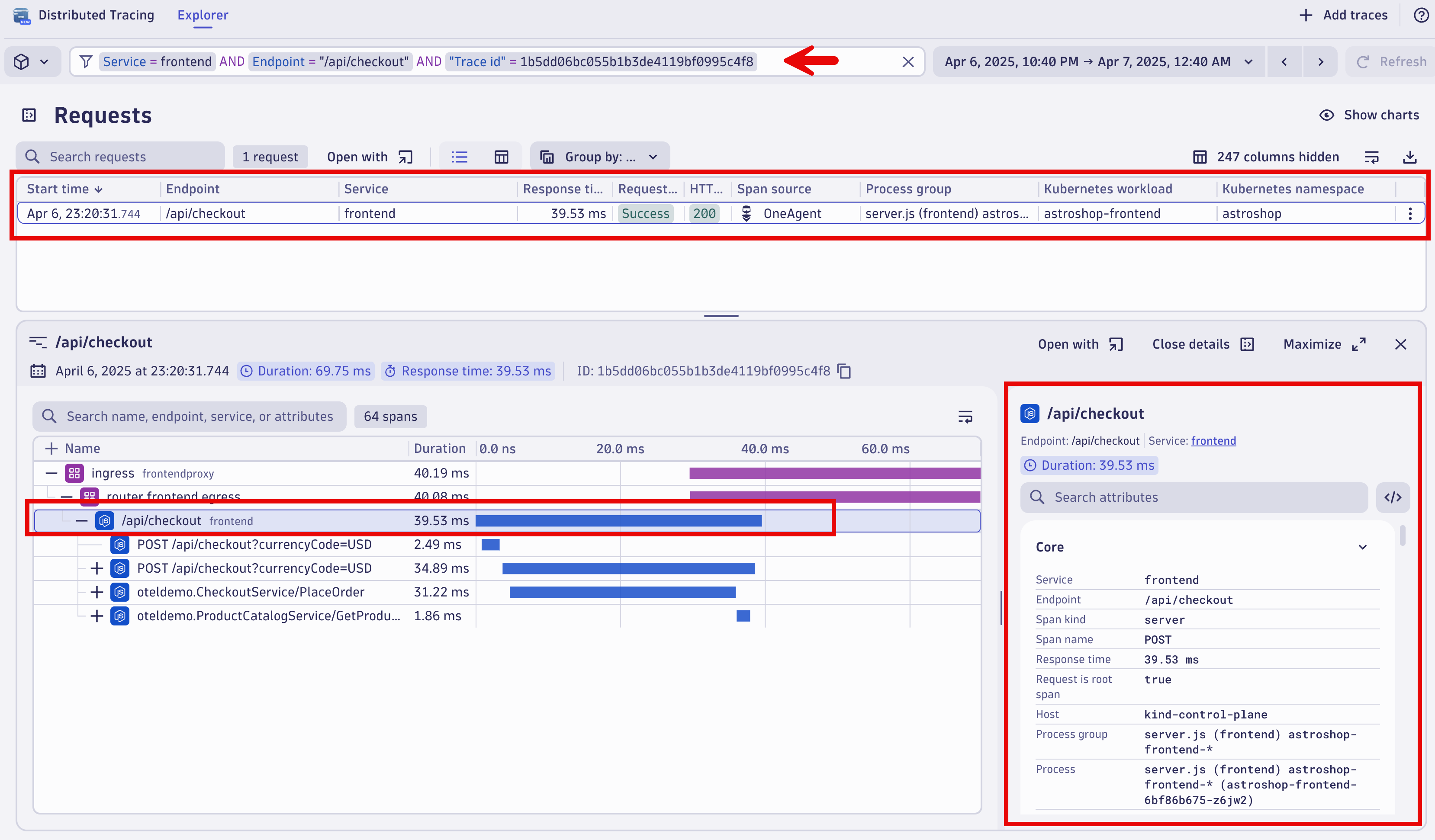Click the ingress span service icon
Image resolution: width=1435 pixels, height=840 pixels.
click(x=74, y=473)
